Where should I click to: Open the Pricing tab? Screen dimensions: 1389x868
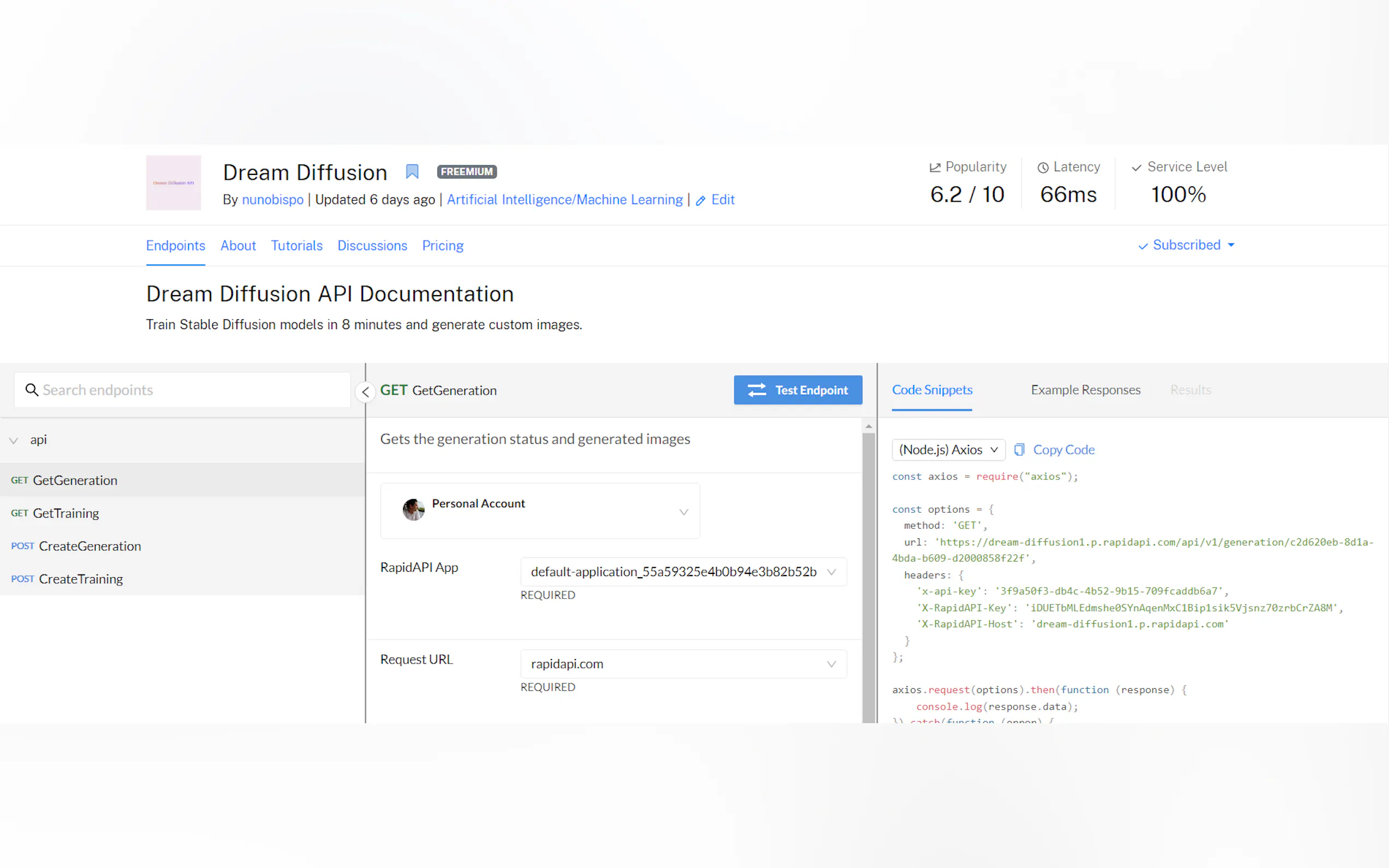(442, 246)
